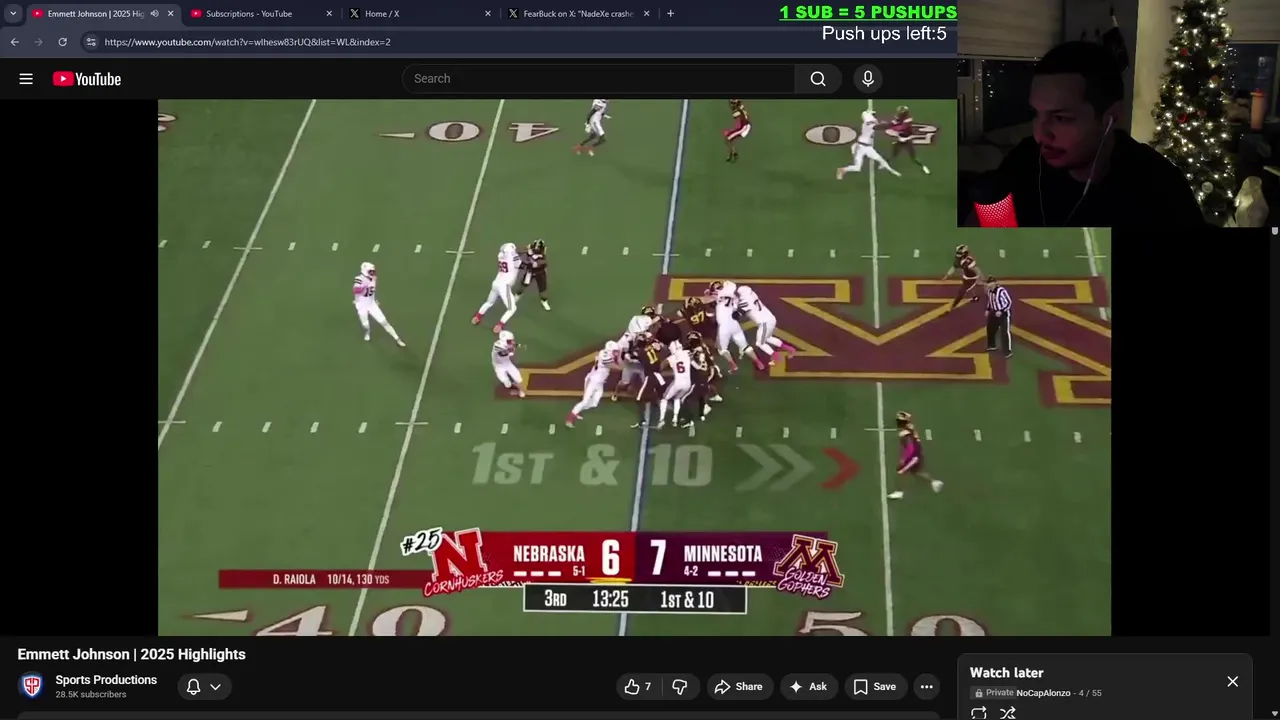Click 'Emmett Johnson | 2025 Highlights' video title
This screenshot has width=1280, height=720.
click(x=131, y=654)
